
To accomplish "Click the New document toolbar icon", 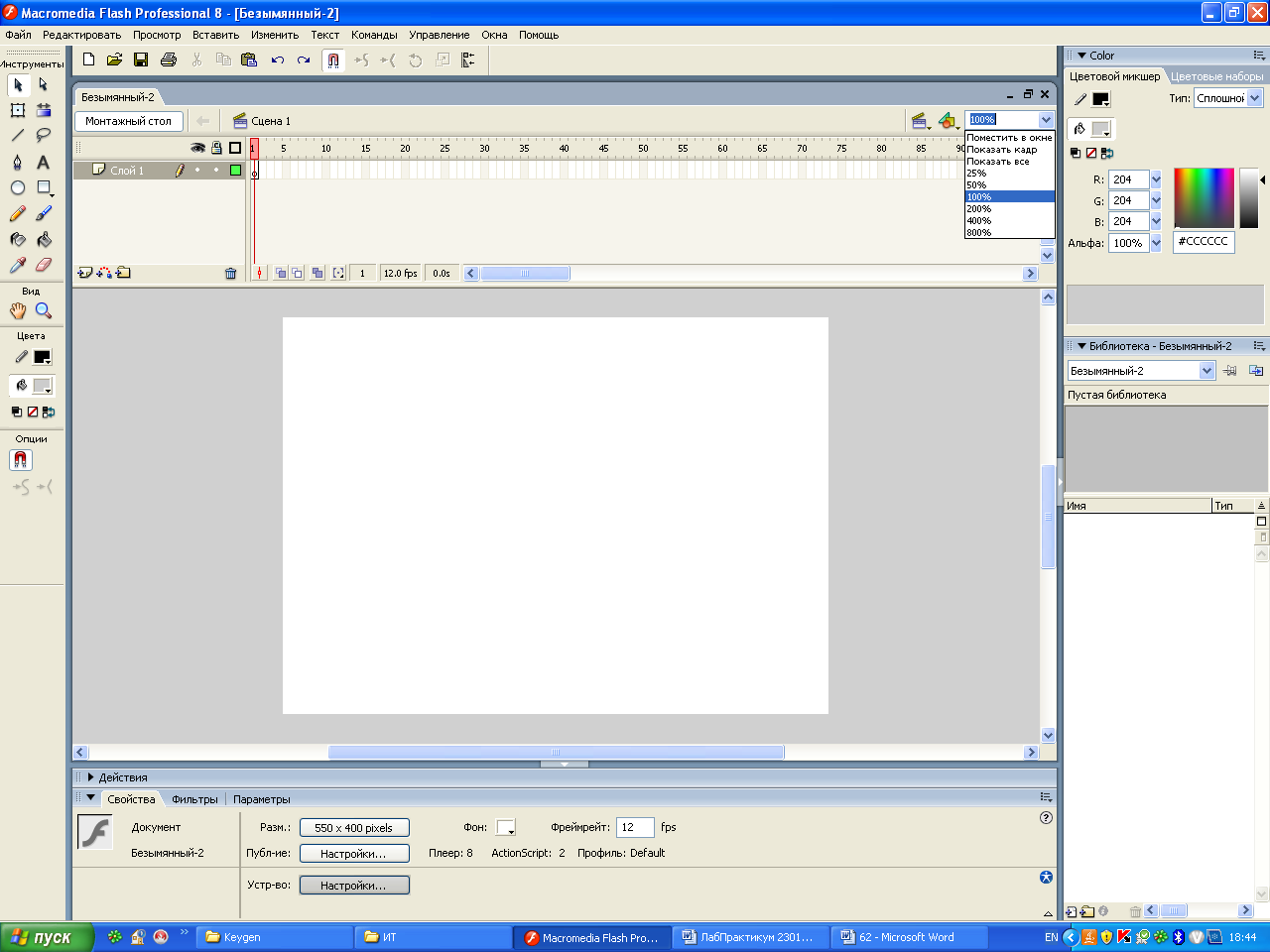I will click(x=88, y=59).
